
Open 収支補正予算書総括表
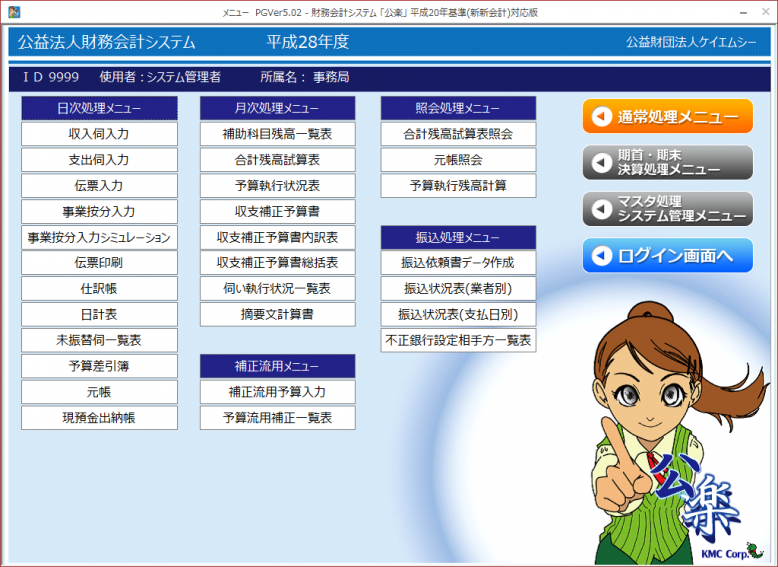[278, 263]
